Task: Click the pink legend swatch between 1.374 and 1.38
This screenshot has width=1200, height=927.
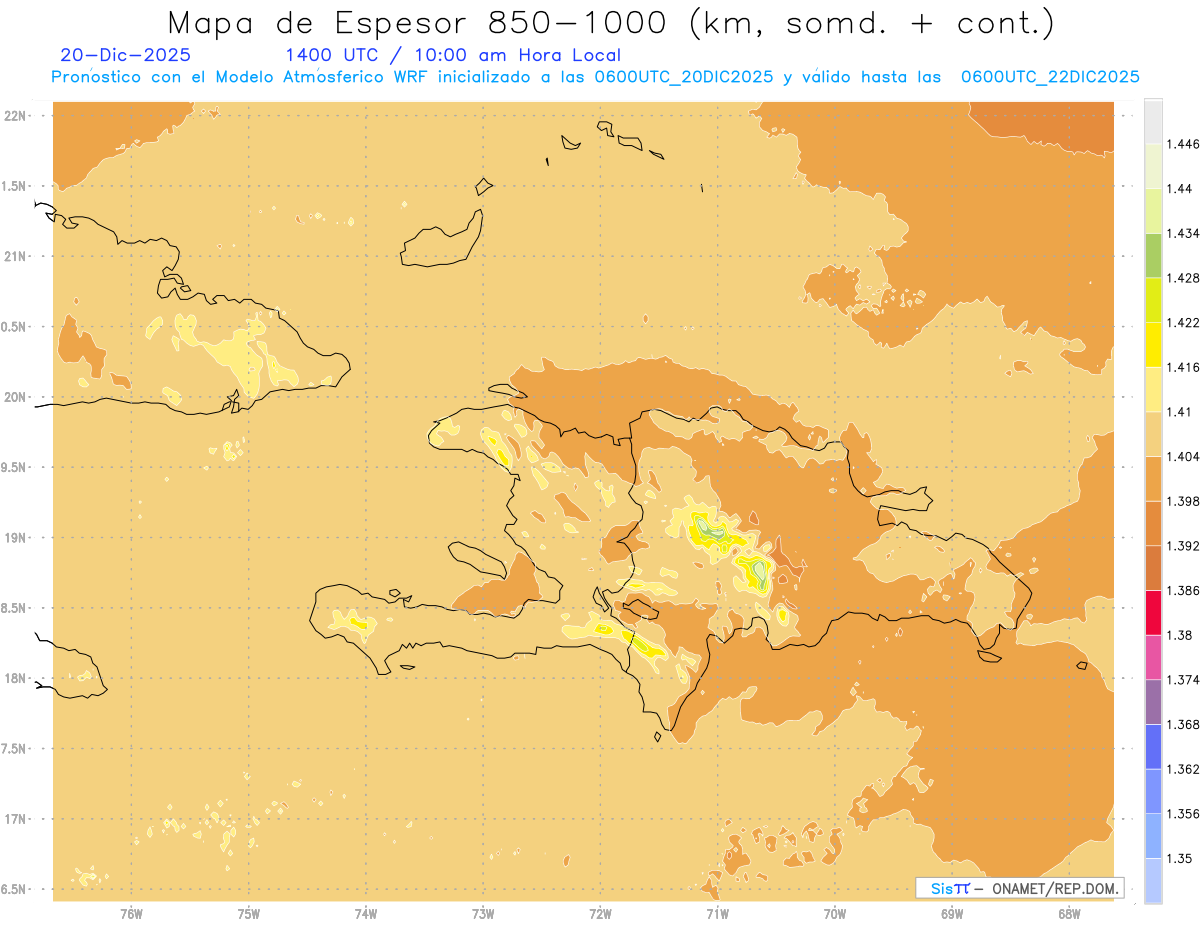Action: click(1153, 657)
